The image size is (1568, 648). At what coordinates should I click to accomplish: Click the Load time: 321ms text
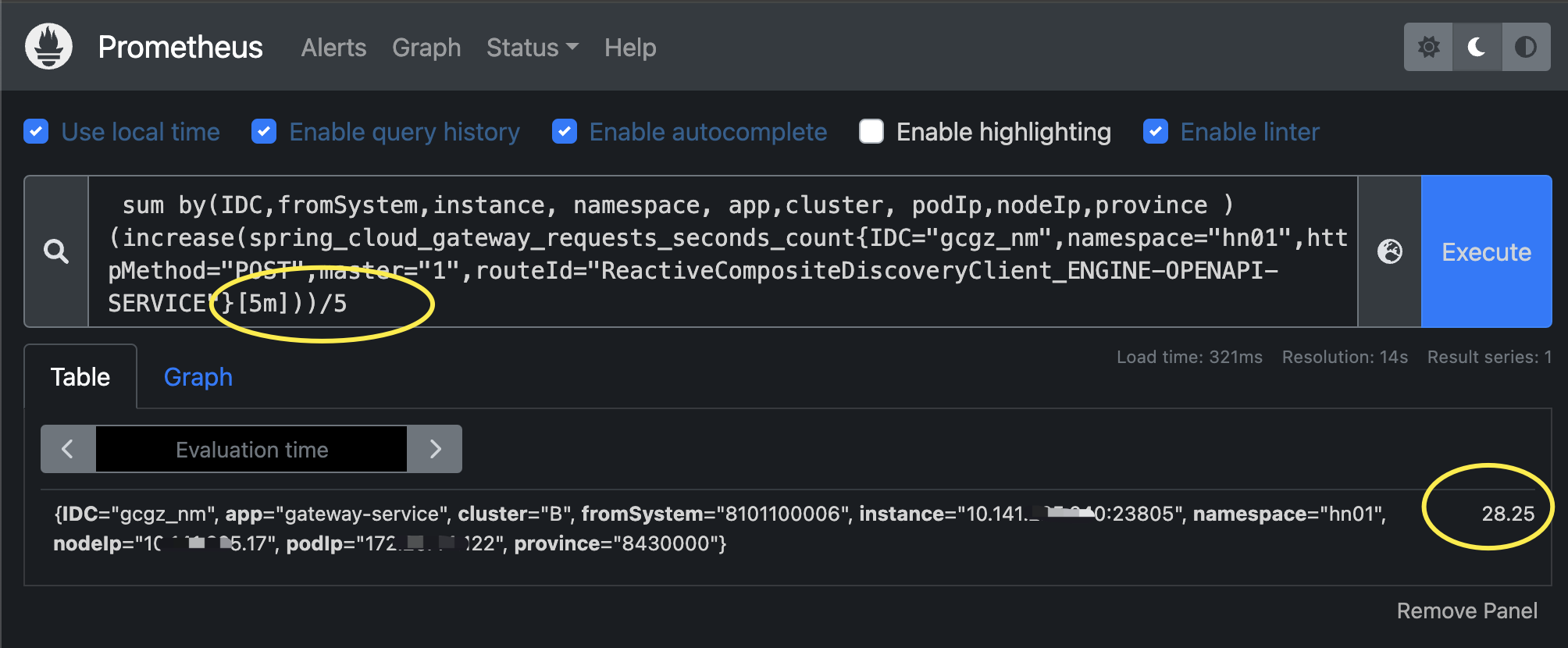tap(1189, 357)
